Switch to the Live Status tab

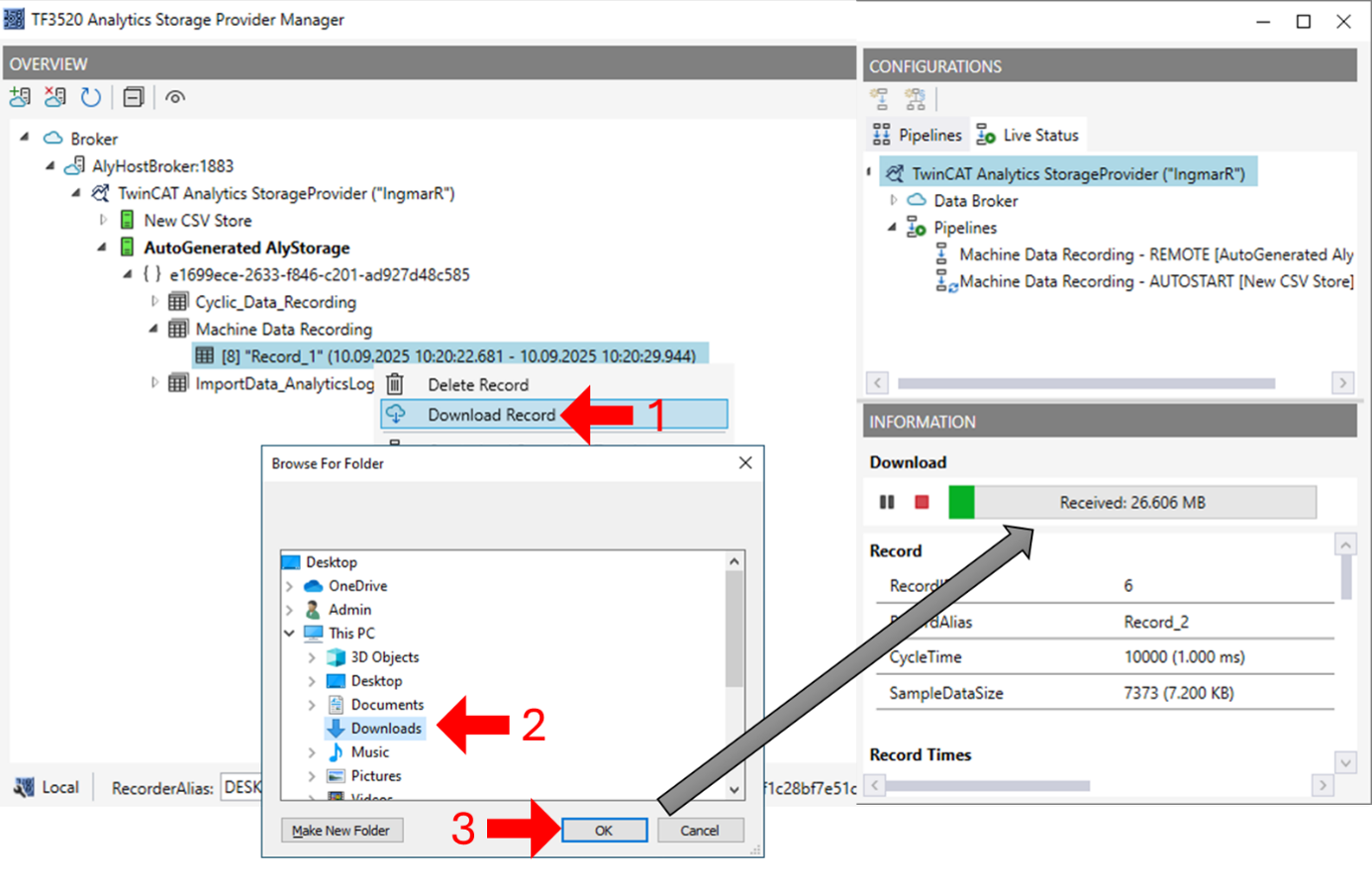coord(1028,135)
